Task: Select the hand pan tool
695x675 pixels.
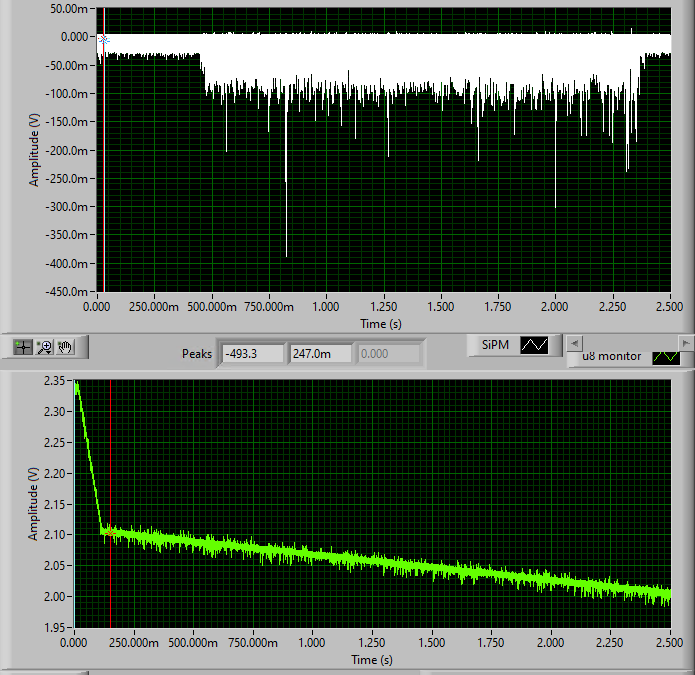Action: pyautogui.click(x=65, y=347)
